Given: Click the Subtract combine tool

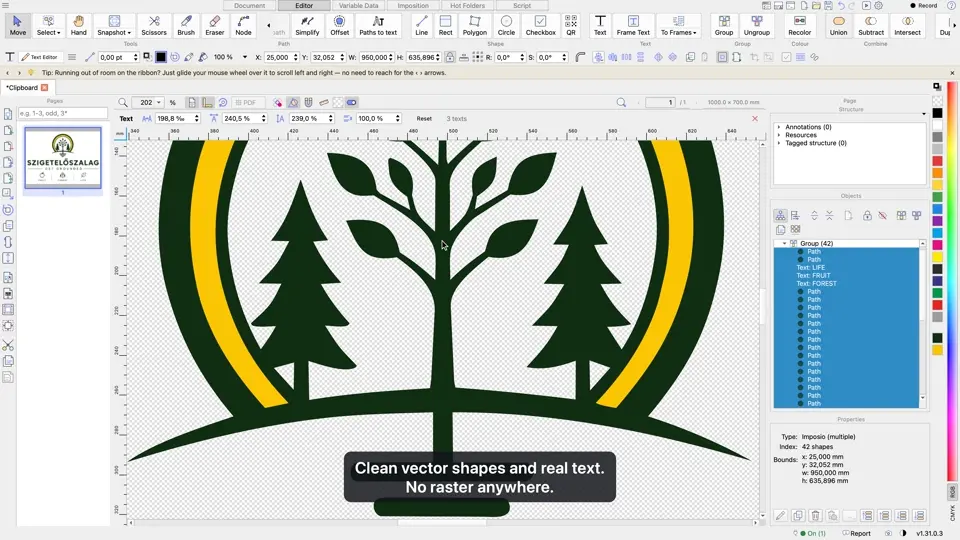Looking at the screenshot, I should coord(871,25).
